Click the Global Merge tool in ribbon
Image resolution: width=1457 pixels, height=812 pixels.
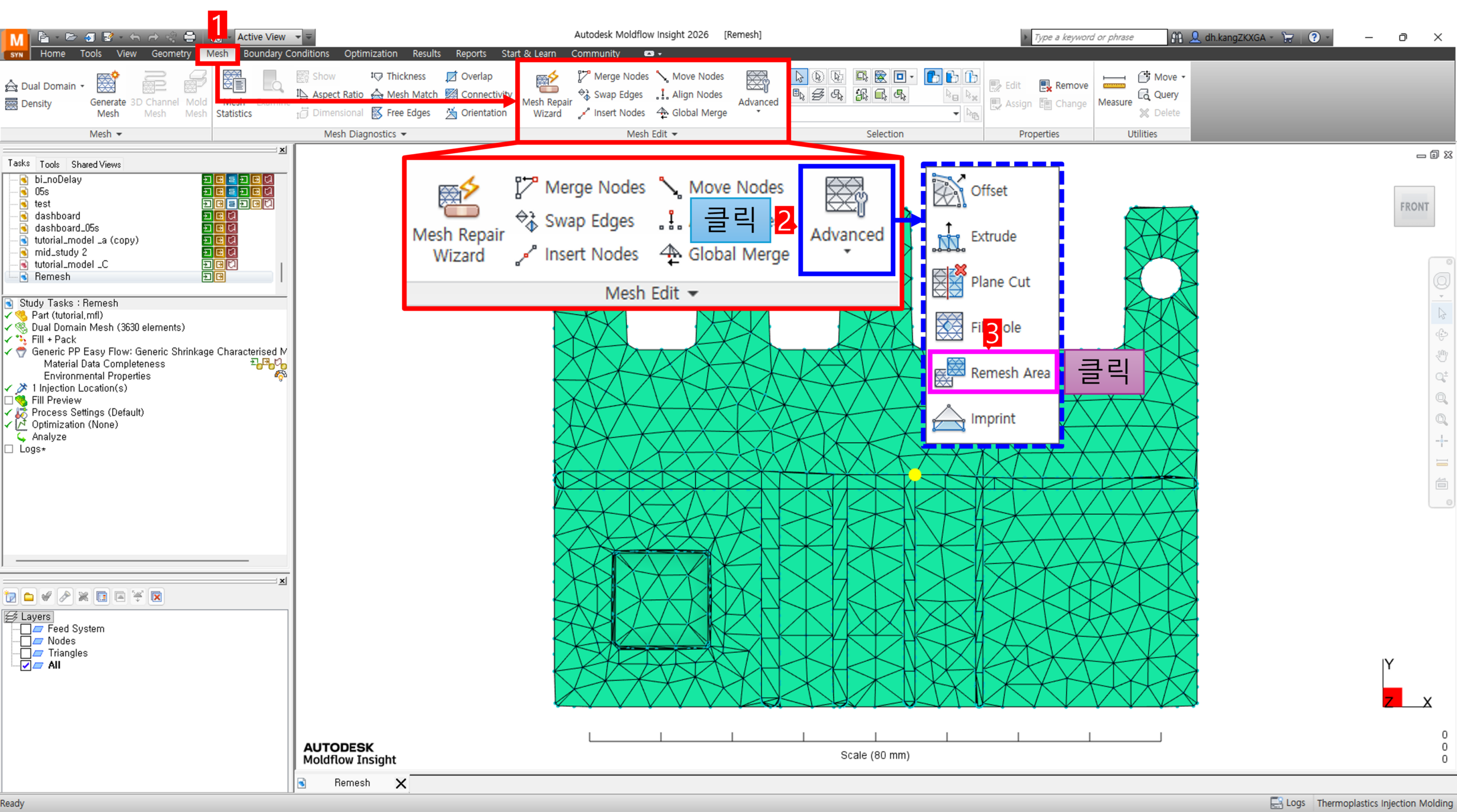pyautogui.click(x=692, y=113)
